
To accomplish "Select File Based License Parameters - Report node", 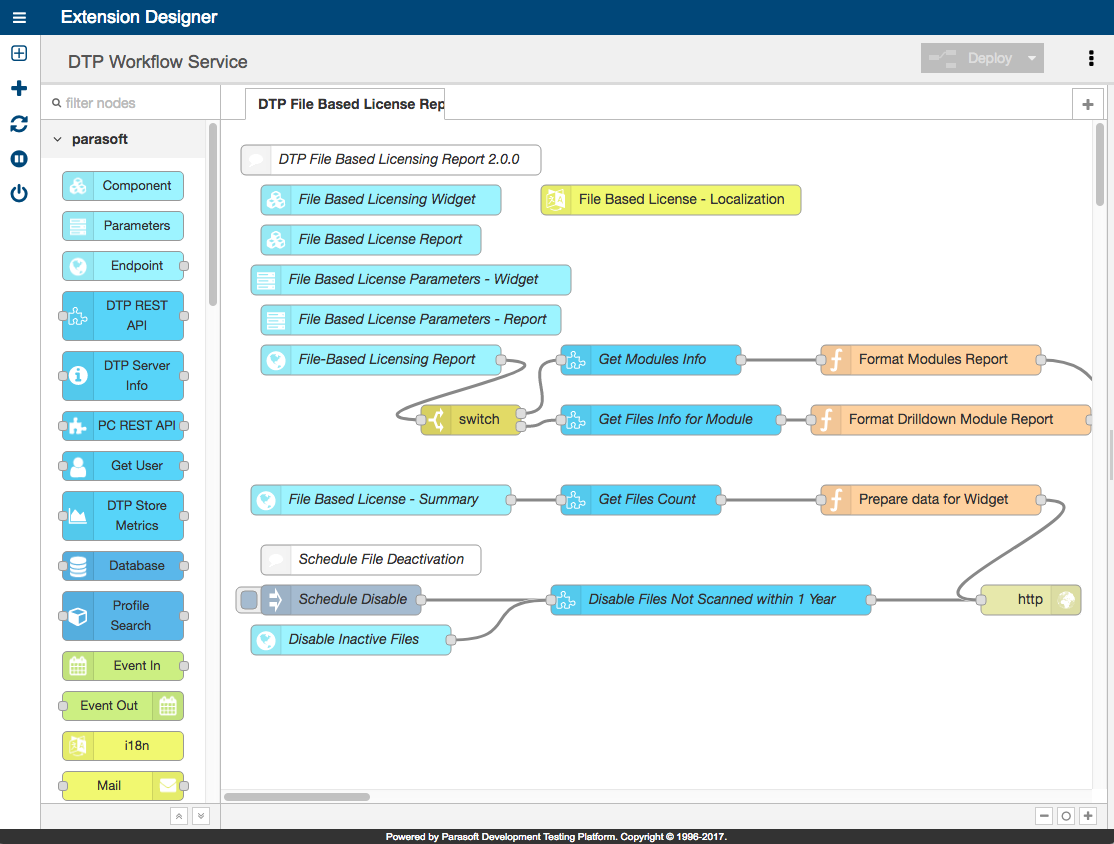I will pos(411,320).
